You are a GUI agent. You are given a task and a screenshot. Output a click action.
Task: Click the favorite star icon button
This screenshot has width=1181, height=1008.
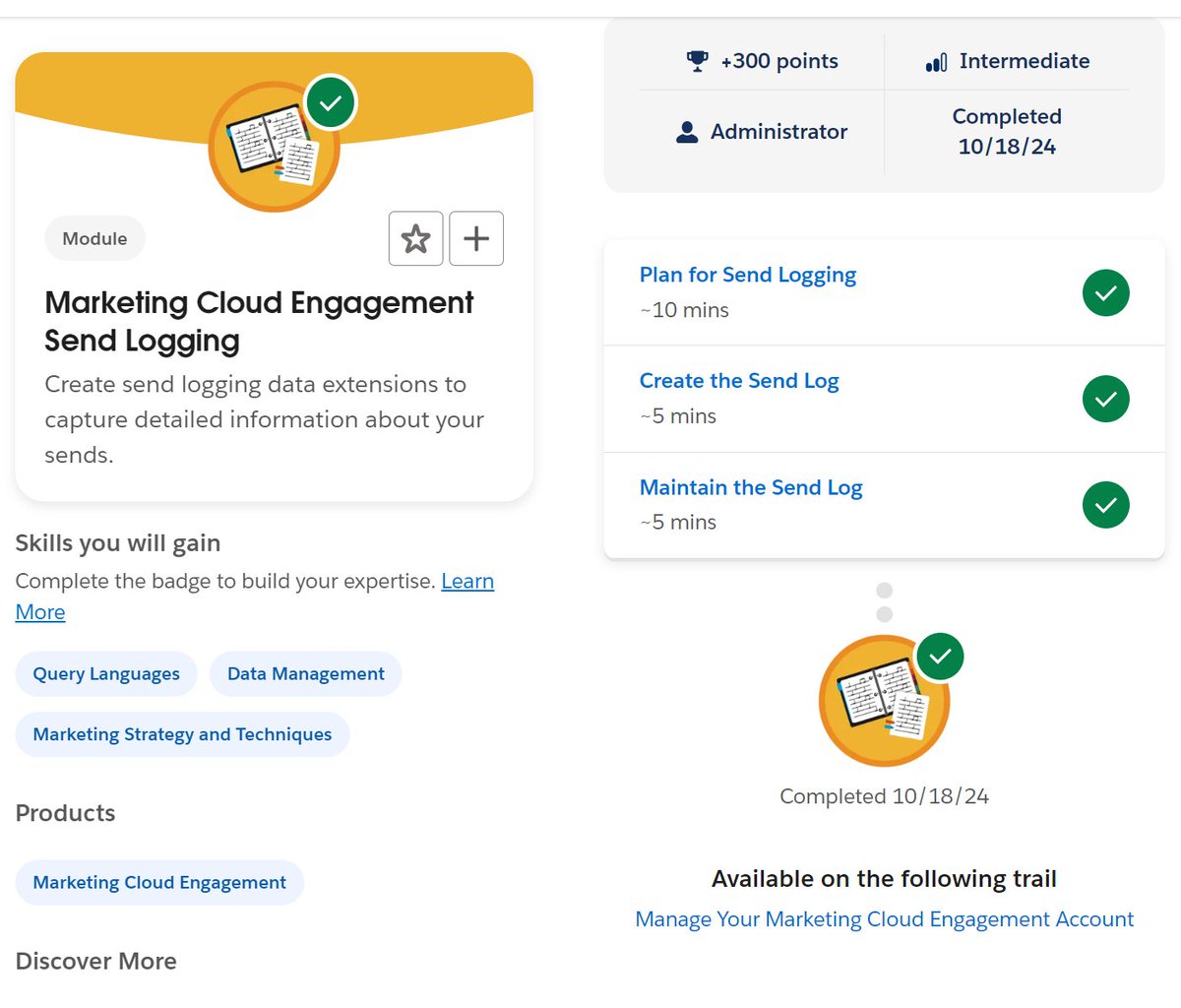(x=416, y=238)
